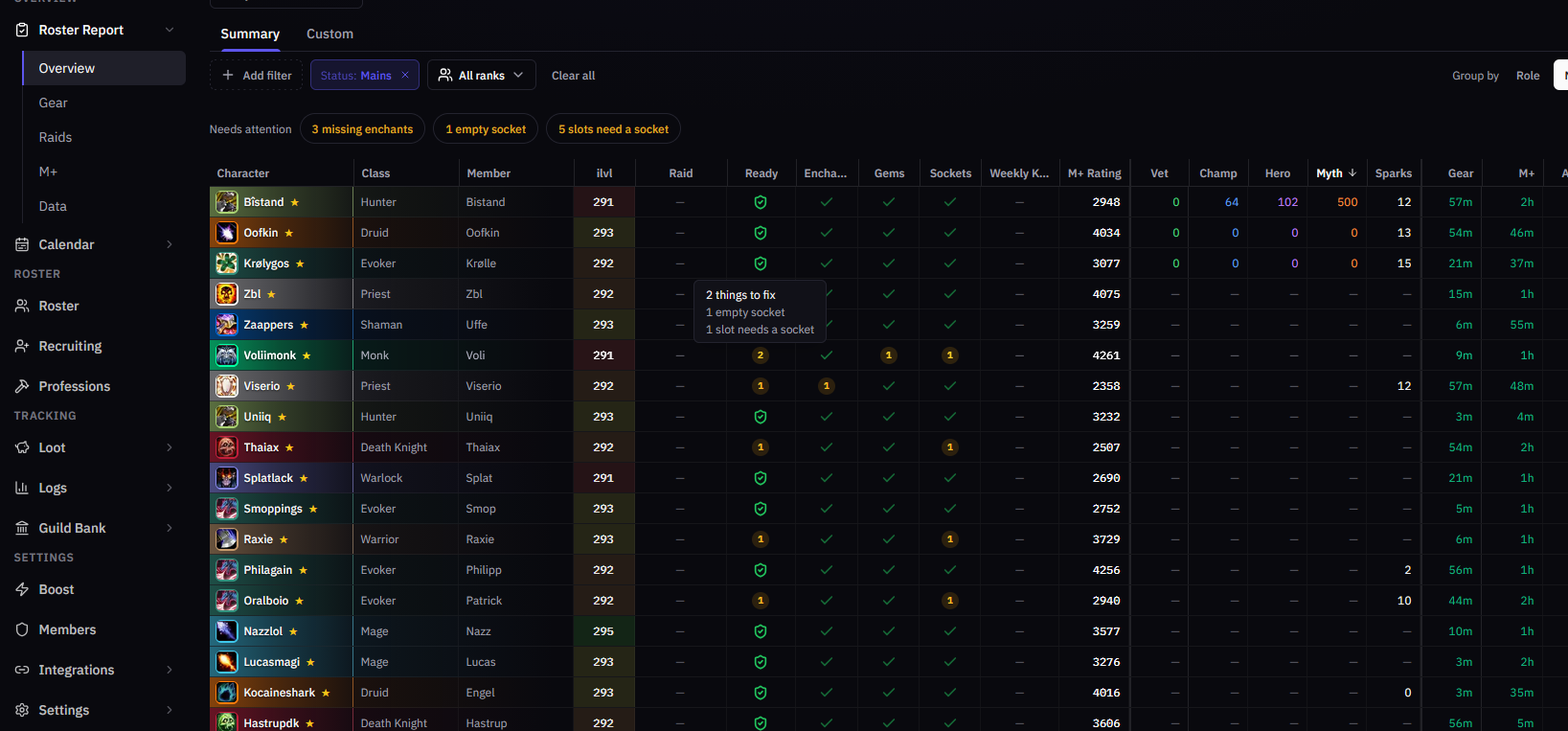Click the Professions hammer icon

pos(22,386)
